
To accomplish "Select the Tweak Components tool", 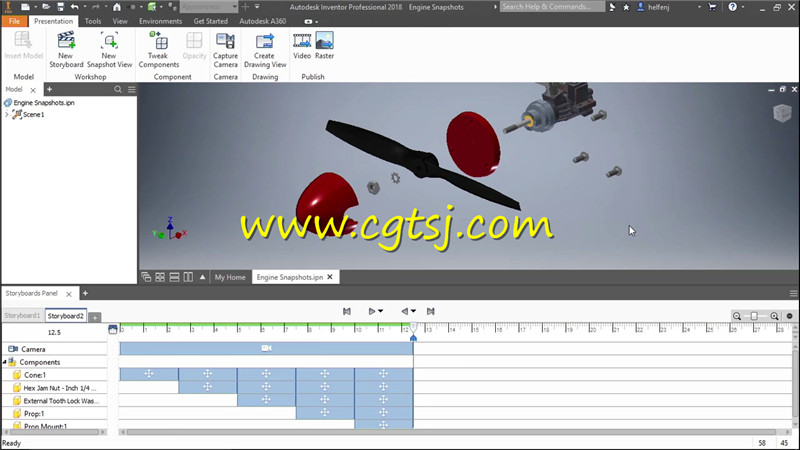I will (158, 49).
